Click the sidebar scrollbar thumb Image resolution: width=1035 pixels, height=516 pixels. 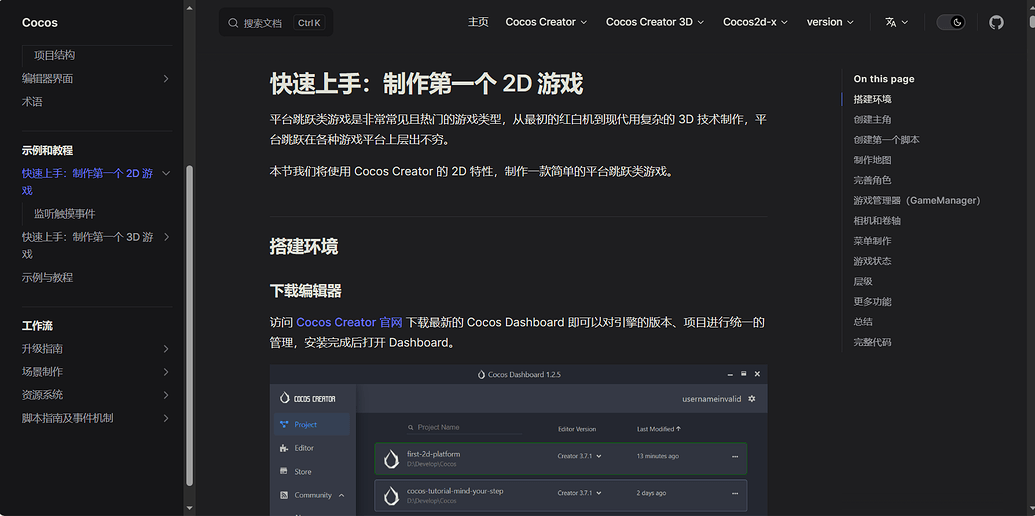coord(189,325)
